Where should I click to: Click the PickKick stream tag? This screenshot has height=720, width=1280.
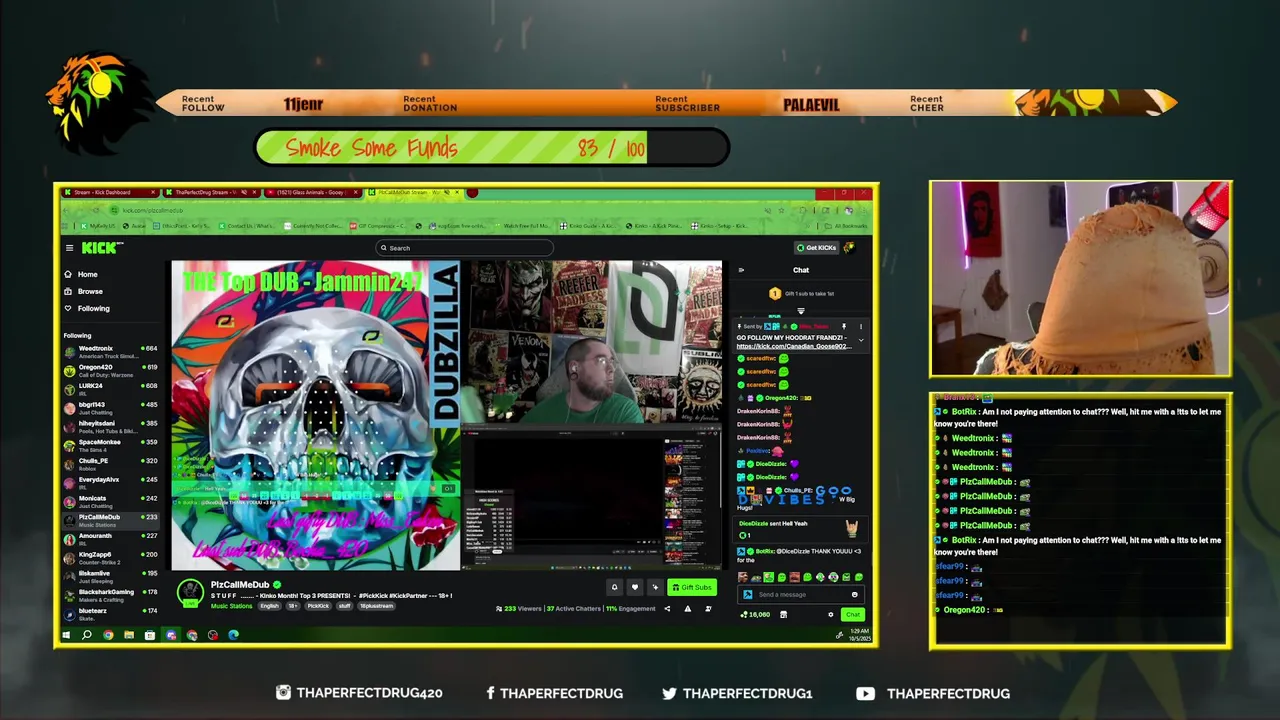point(318,606)
